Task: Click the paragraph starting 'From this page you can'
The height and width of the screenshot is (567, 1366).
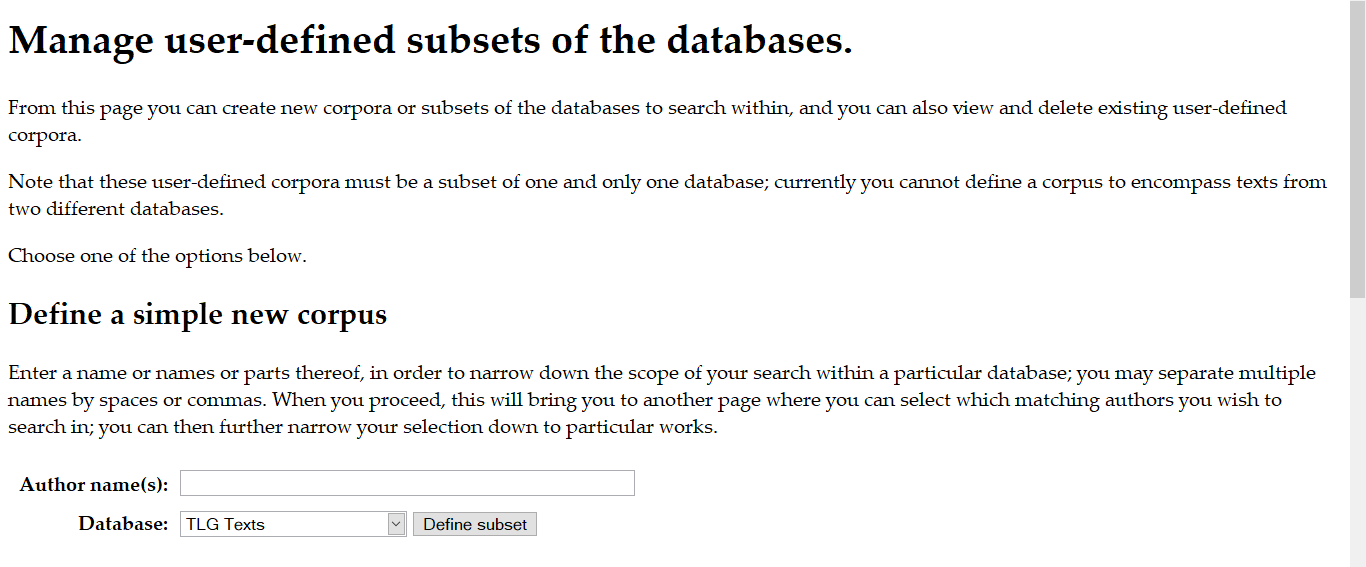Action: pos(647,120)
